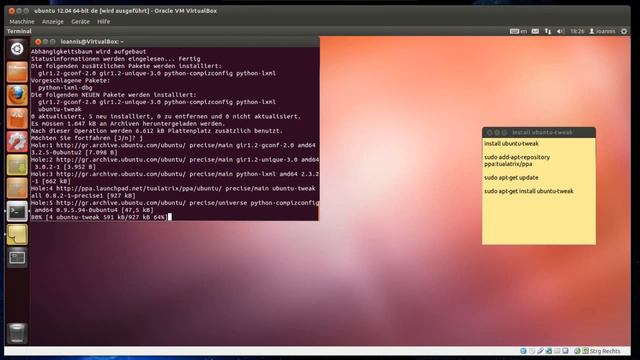Click terminal line 'Es müssen 1.647 kB an Archiven'
Viewport: 640px width, 360px height.
click(x=128, y=124)
